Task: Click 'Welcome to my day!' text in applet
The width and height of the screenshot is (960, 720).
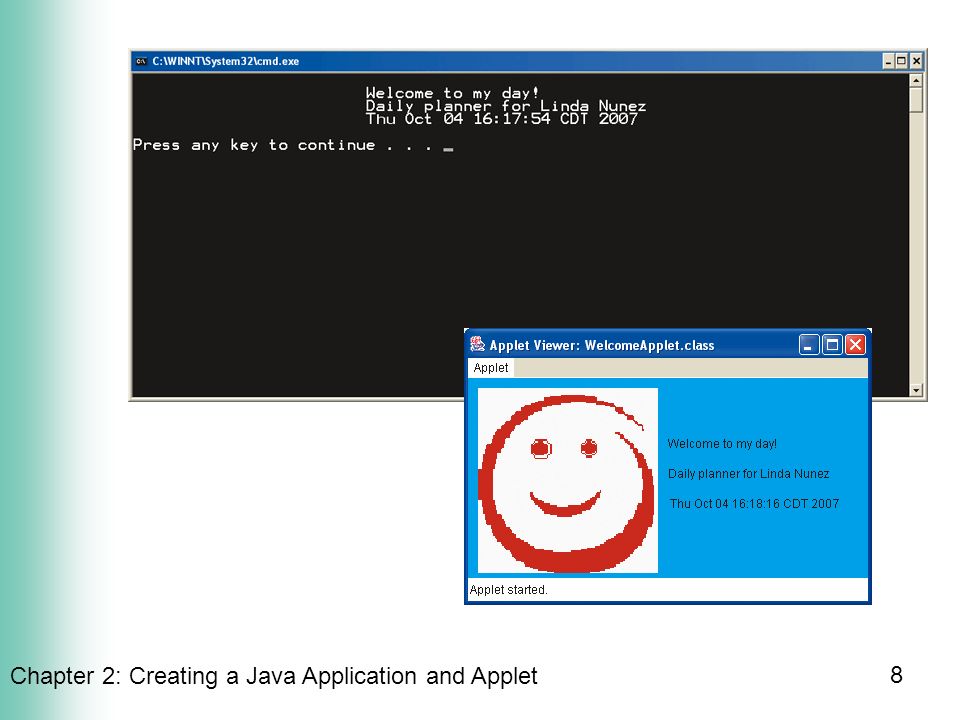Action: (722, 444)
